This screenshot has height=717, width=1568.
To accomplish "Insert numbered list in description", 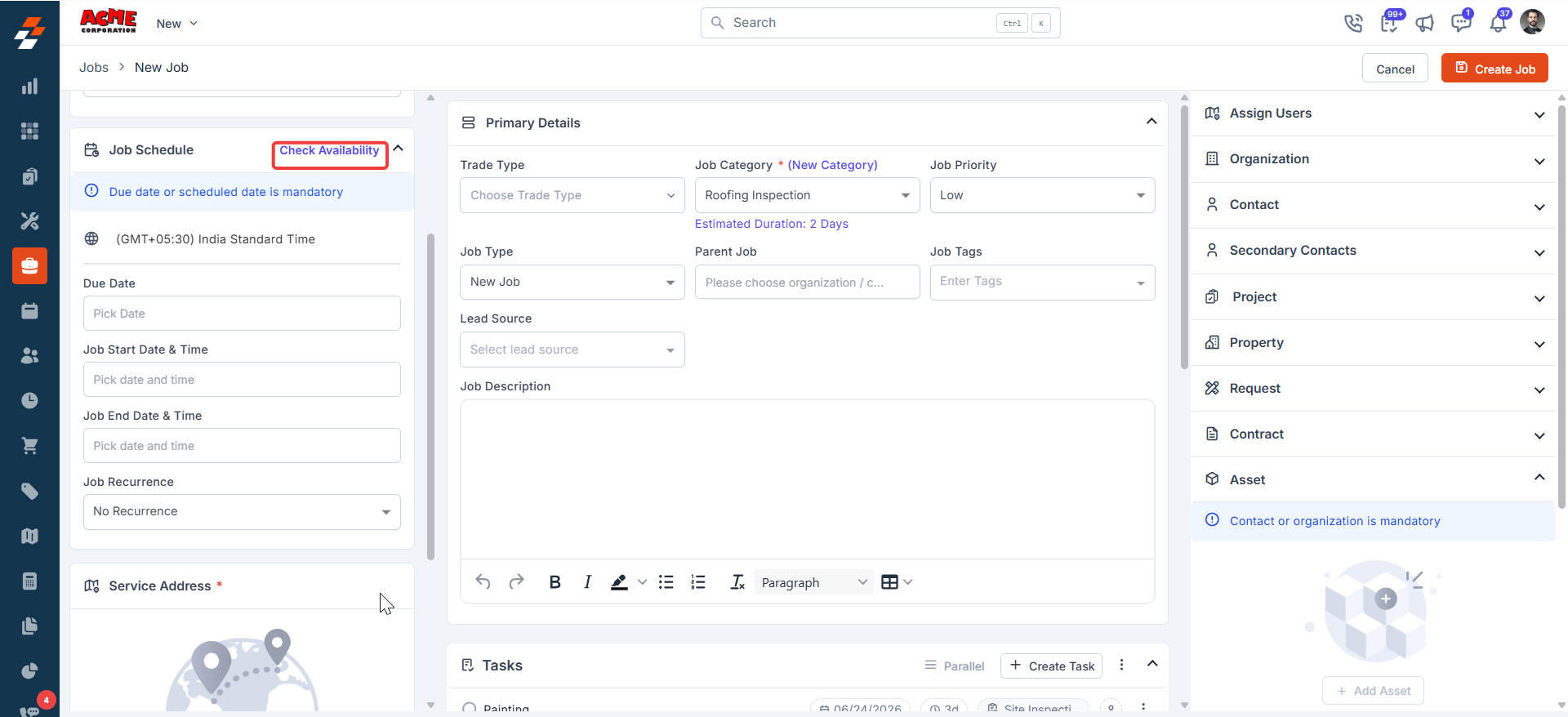I will pos(698,582).
